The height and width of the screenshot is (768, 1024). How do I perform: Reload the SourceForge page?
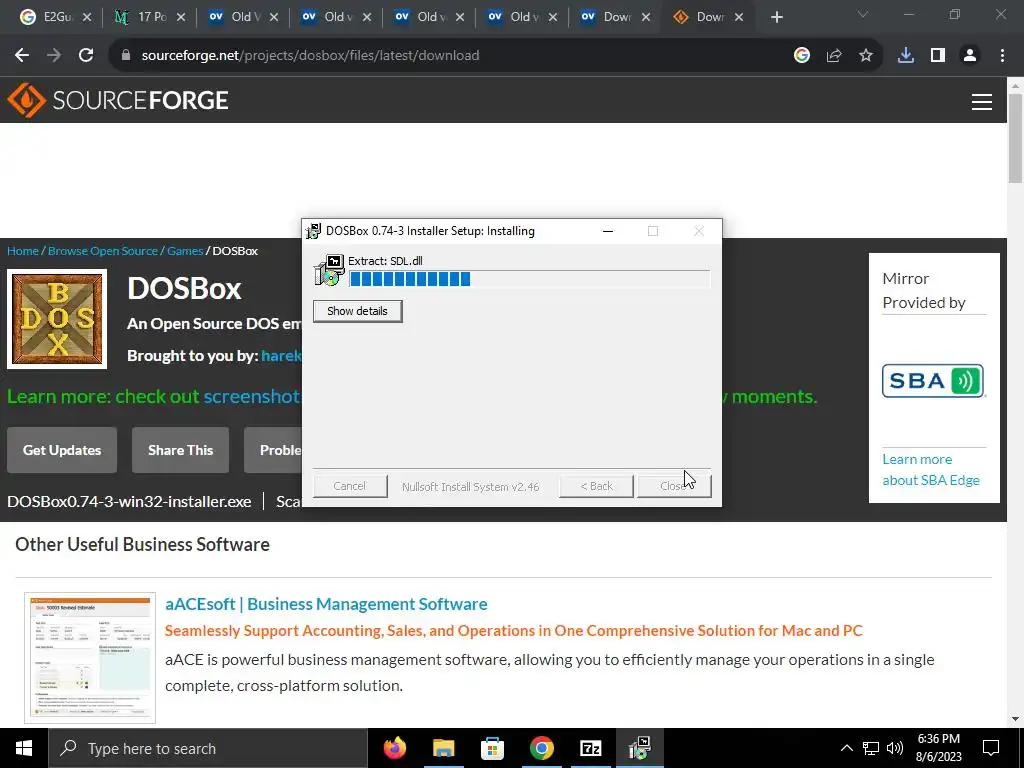pyautogui.click(x=86, y=56)
